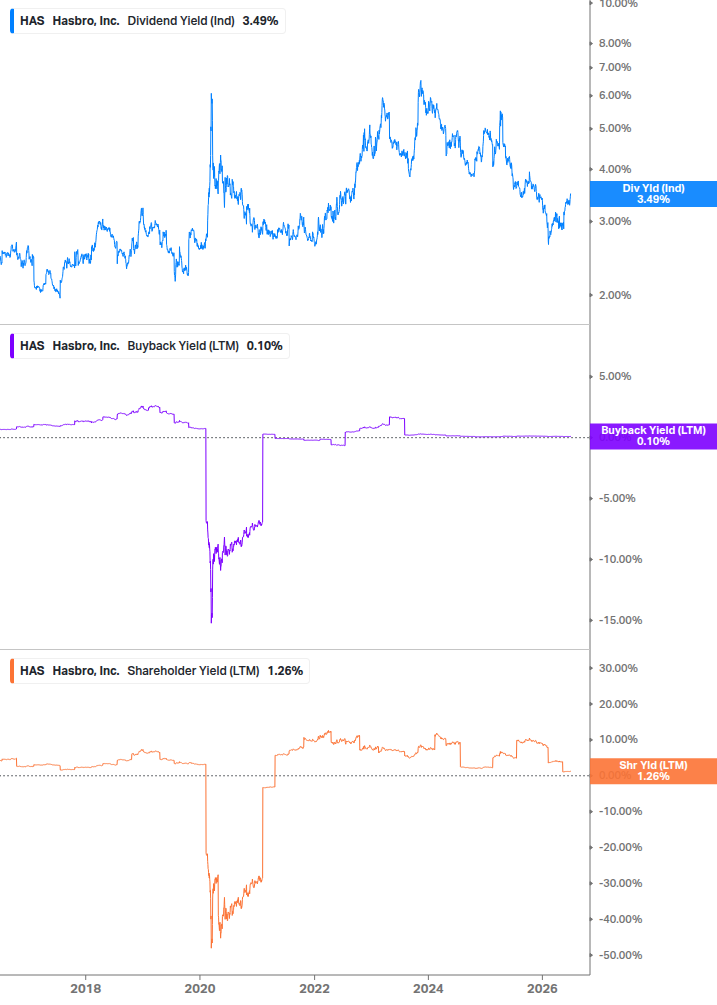Click the 8.00% tick on dividend yield axis
The width and height of the screenshot is (717, 1005).
click(615, 44)
